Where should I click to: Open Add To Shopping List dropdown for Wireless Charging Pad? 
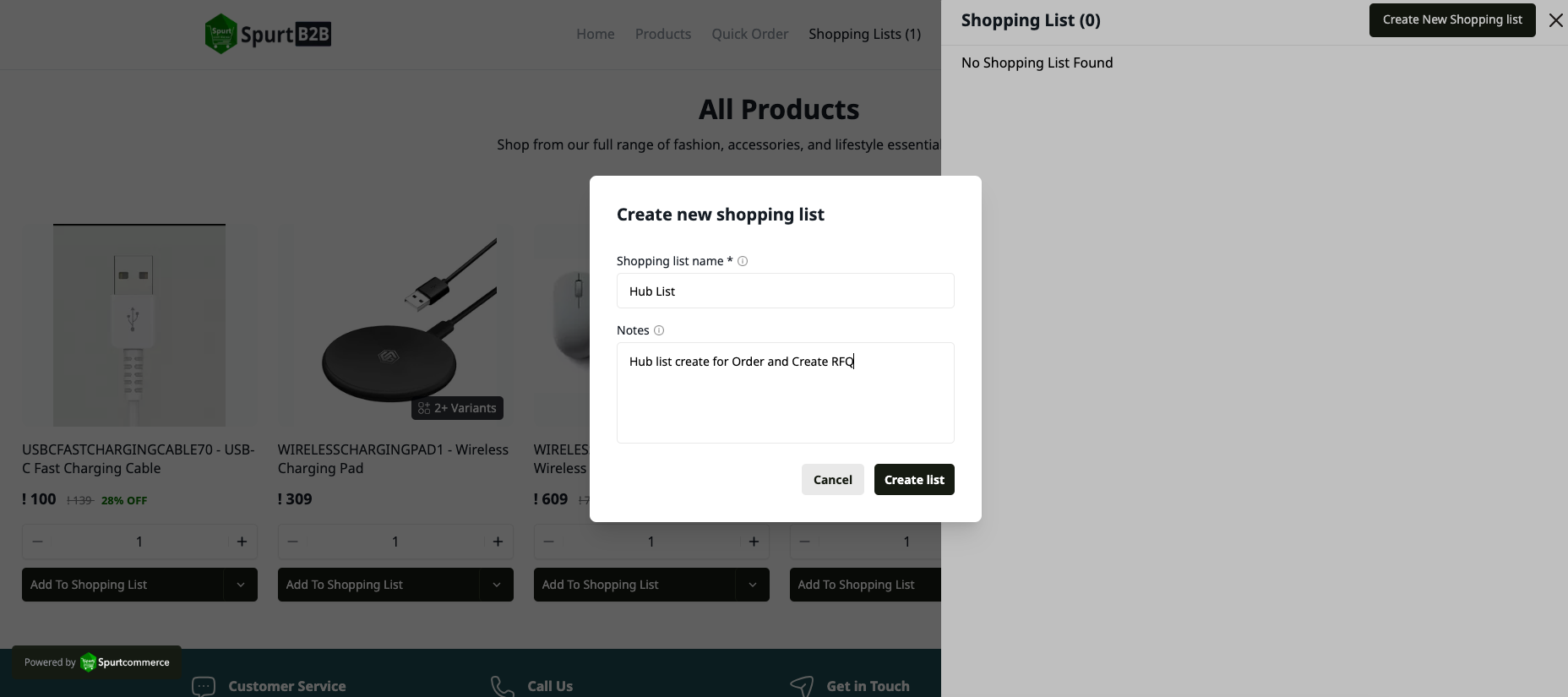[x=497, y=585]
